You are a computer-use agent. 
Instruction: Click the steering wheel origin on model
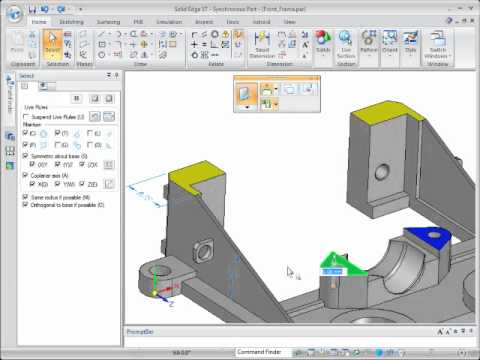[154, 293]
